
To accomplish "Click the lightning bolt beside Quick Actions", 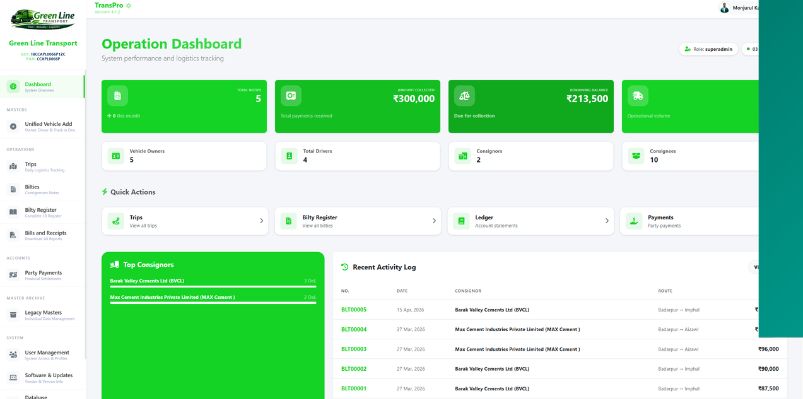I will [x=104, y=192].
